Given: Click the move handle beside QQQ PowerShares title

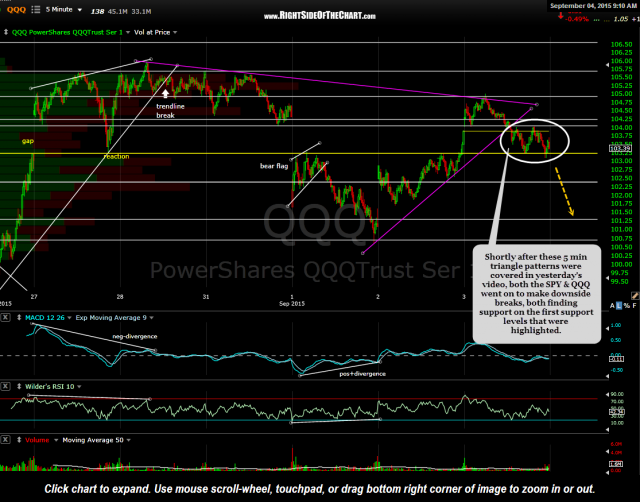Looking at the screenshot, I should tap(6, 32).
